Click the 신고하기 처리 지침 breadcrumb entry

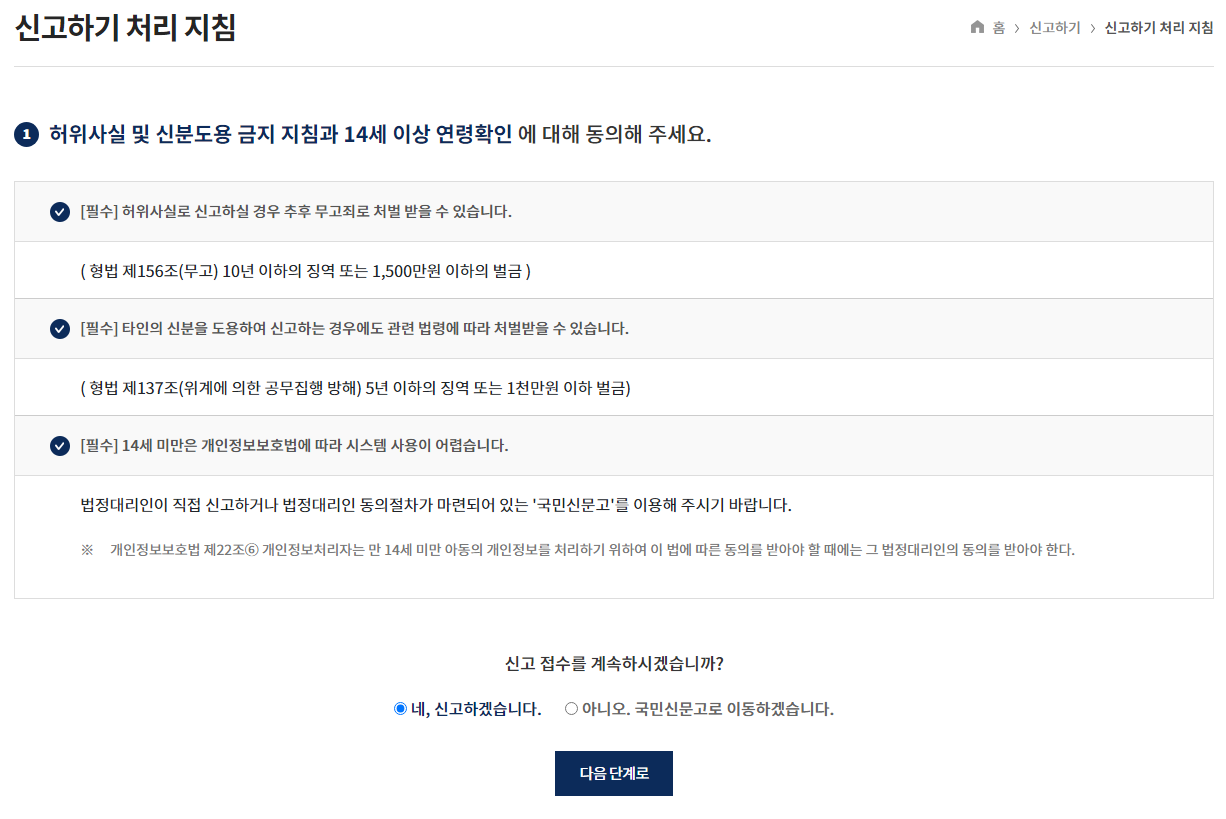[1156, 28]
